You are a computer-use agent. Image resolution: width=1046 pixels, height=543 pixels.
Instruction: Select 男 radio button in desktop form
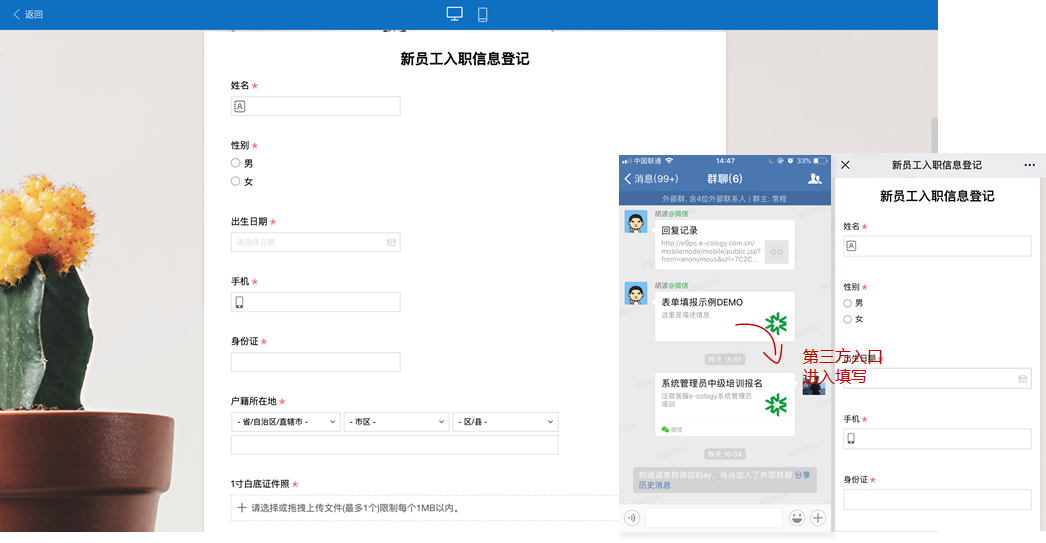(x=236, y=163)
